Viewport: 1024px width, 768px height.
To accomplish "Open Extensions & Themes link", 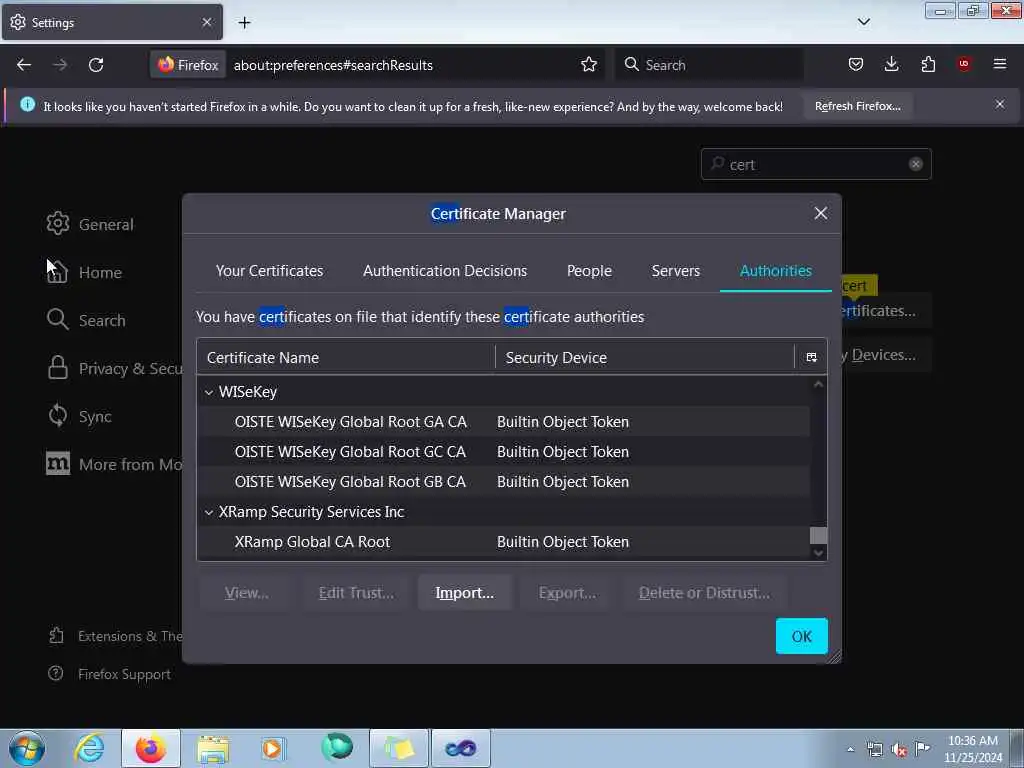I will [116, 636].
